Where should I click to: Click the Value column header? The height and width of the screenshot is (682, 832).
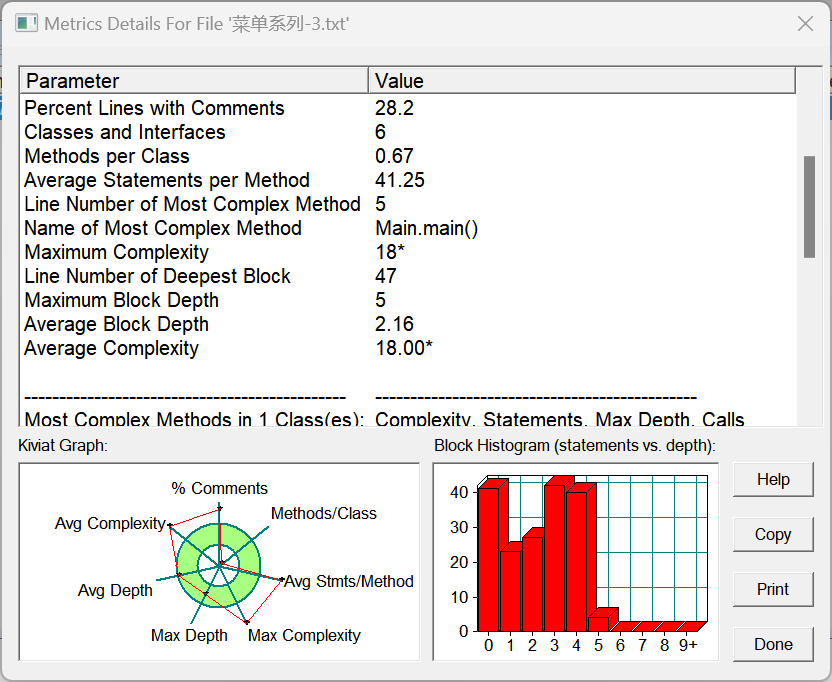coord(582,81)
